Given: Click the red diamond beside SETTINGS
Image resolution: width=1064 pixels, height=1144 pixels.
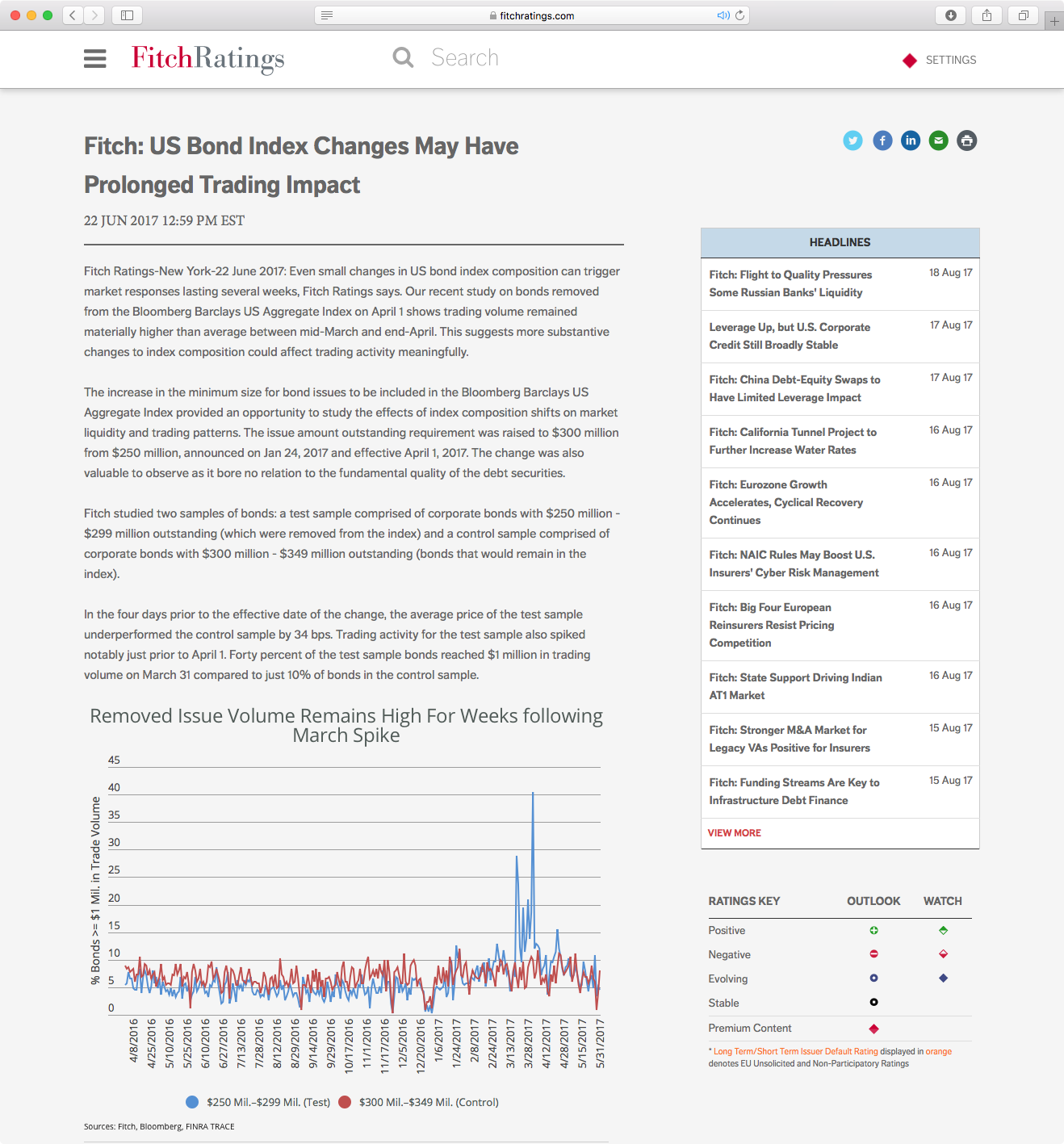Looking at the screenshot, I should 910,61.
